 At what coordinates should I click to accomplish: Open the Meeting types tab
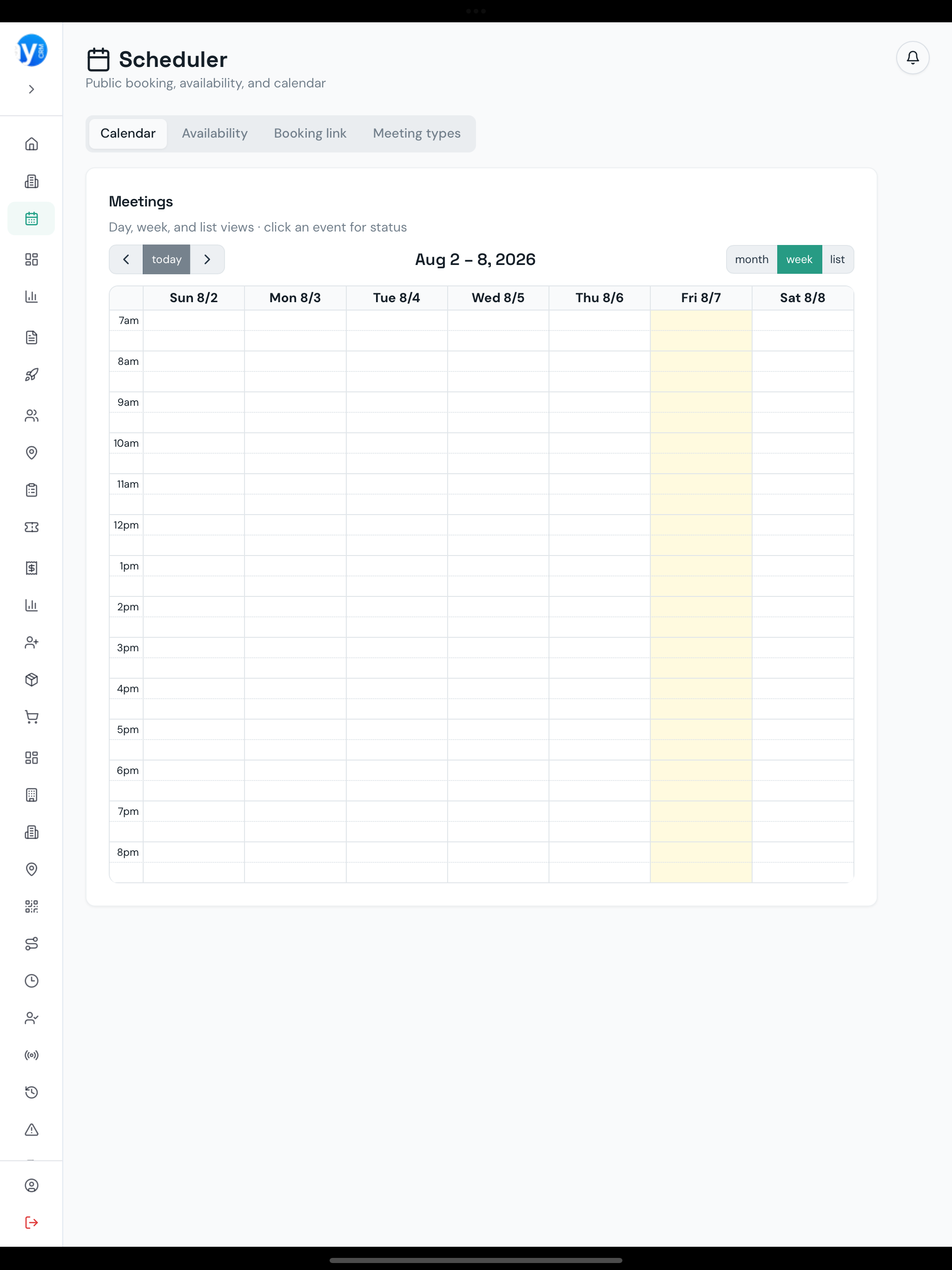click(416, 134)
